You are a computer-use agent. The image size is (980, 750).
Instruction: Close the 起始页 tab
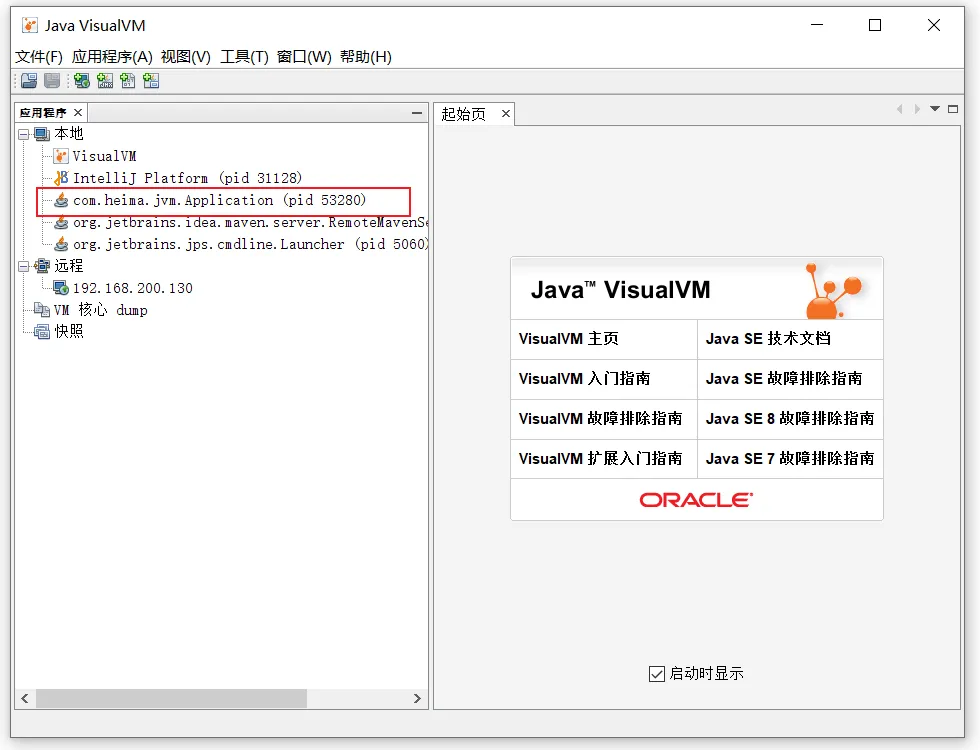point(506,114)
